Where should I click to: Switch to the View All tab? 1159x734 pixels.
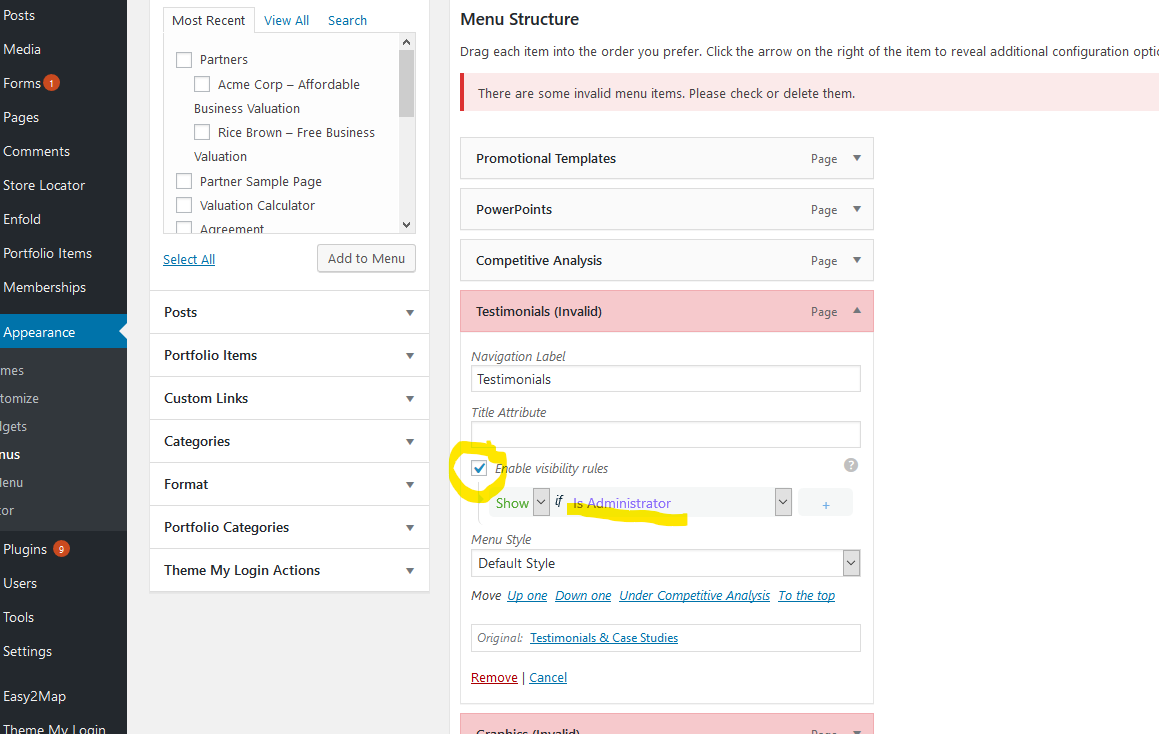click(286, 20)
